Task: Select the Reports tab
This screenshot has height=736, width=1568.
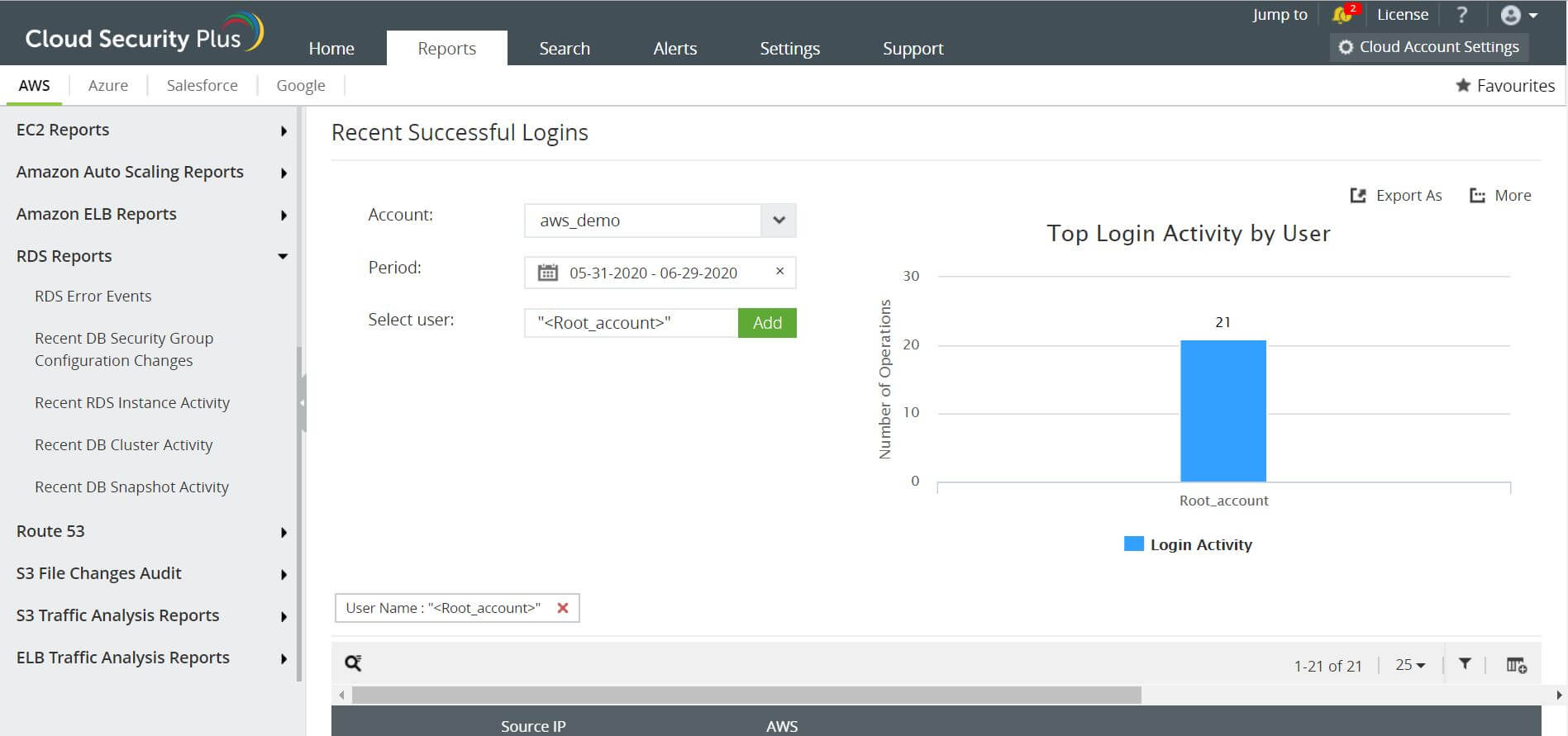Action: (x=447, y=48)
